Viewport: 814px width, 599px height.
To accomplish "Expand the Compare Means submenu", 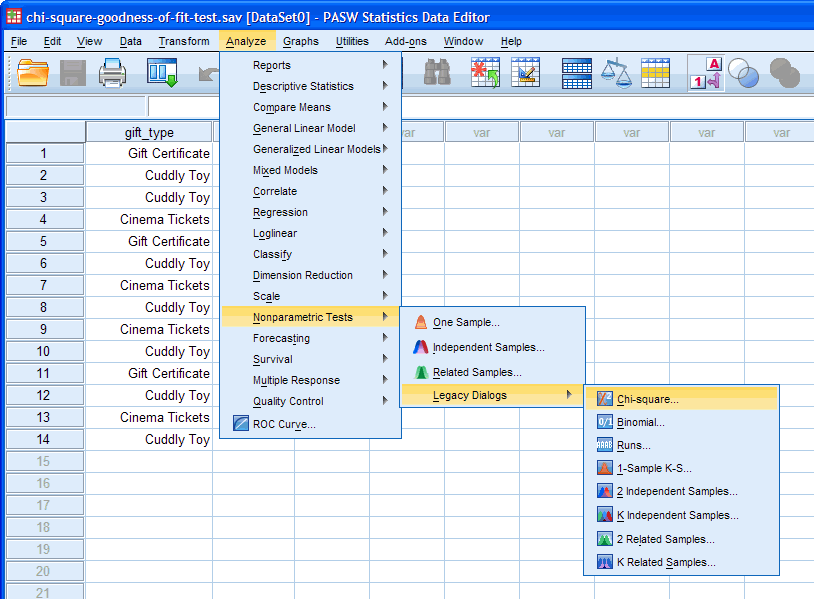I will tap(310, 107).
